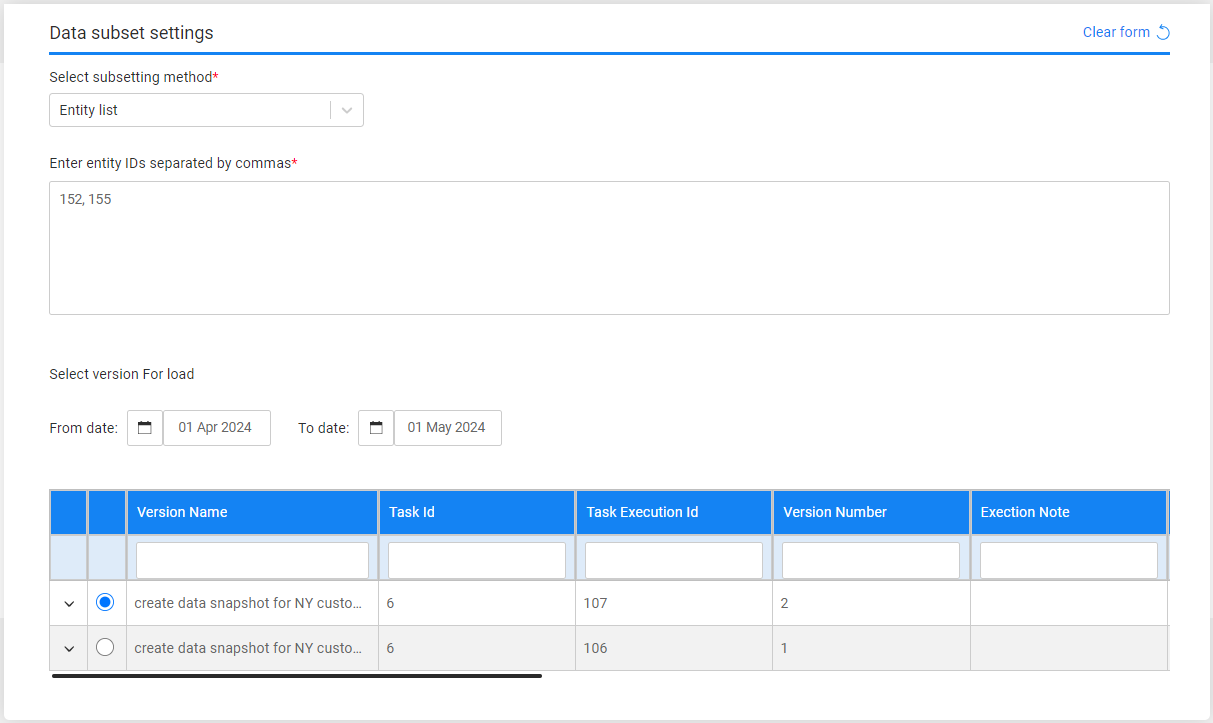
Task: Click the Exection Note filter box
Action: (1068, 559)
